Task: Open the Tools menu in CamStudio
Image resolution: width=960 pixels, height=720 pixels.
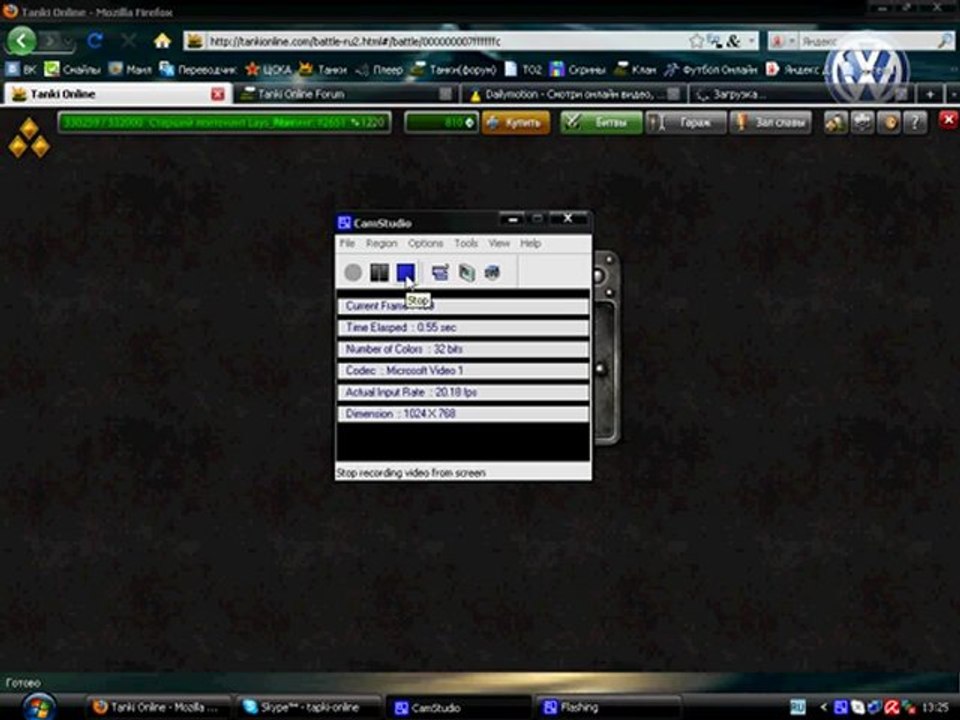Action: coord(466,243)
